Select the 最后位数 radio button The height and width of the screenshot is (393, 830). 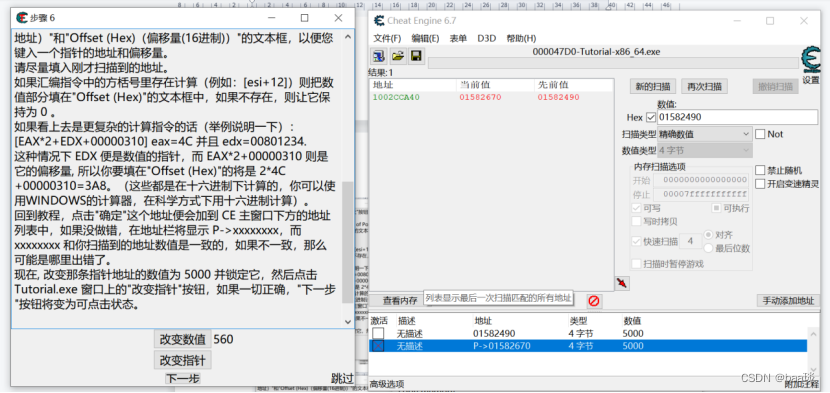point(708,248)
